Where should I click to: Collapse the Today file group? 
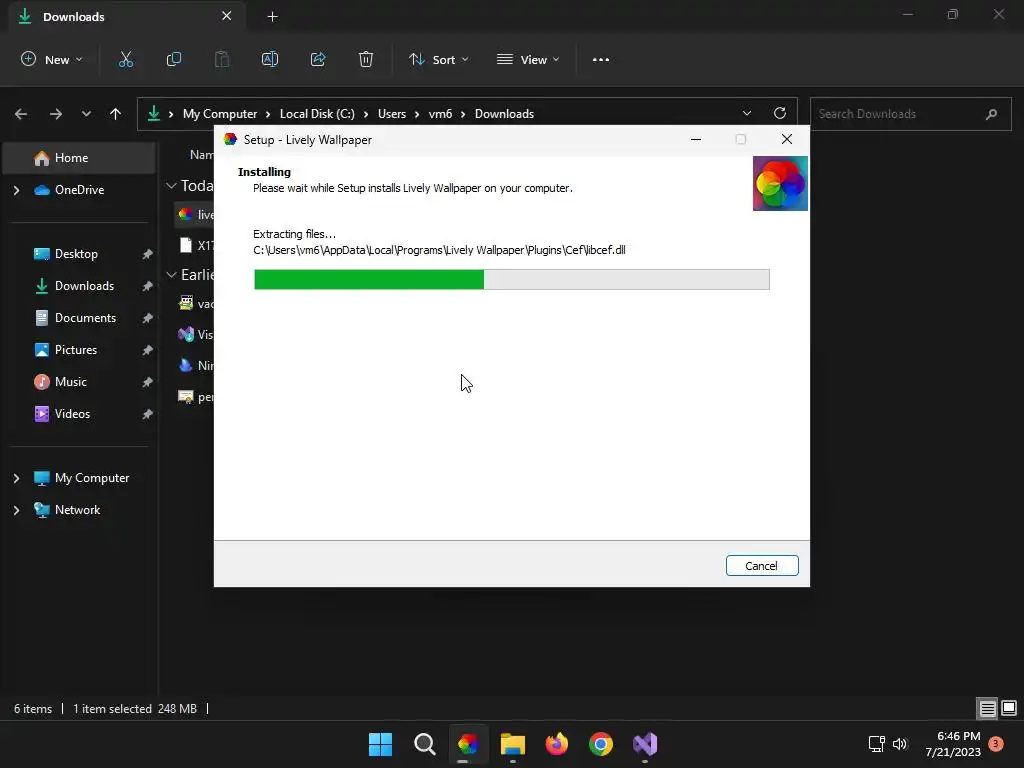pyautogui.click(x=171, y=186)
